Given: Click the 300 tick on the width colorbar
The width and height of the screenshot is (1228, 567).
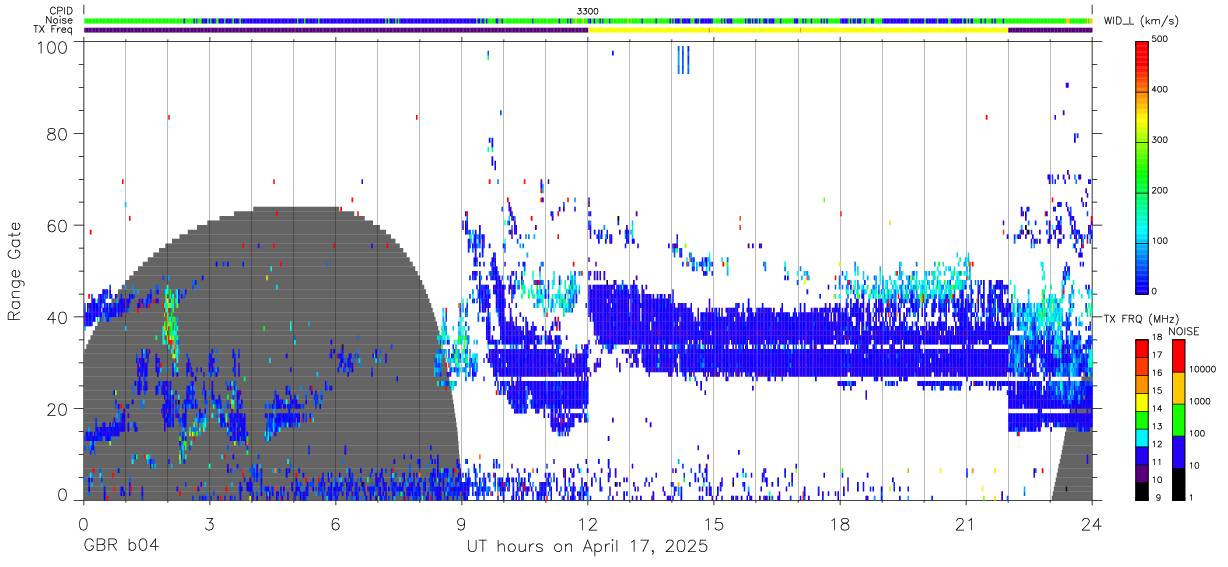Looking at the screenshot, I should (1160, 140).
